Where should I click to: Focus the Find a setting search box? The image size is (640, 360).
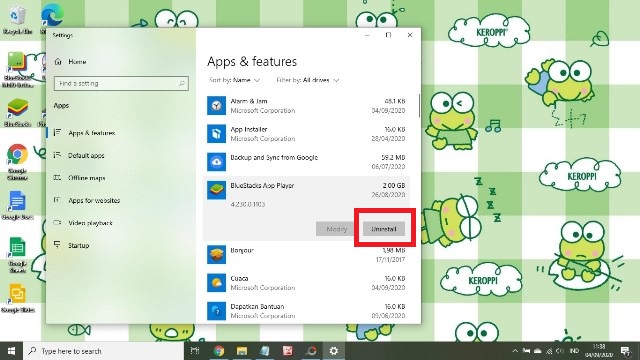tap(121, 84)
